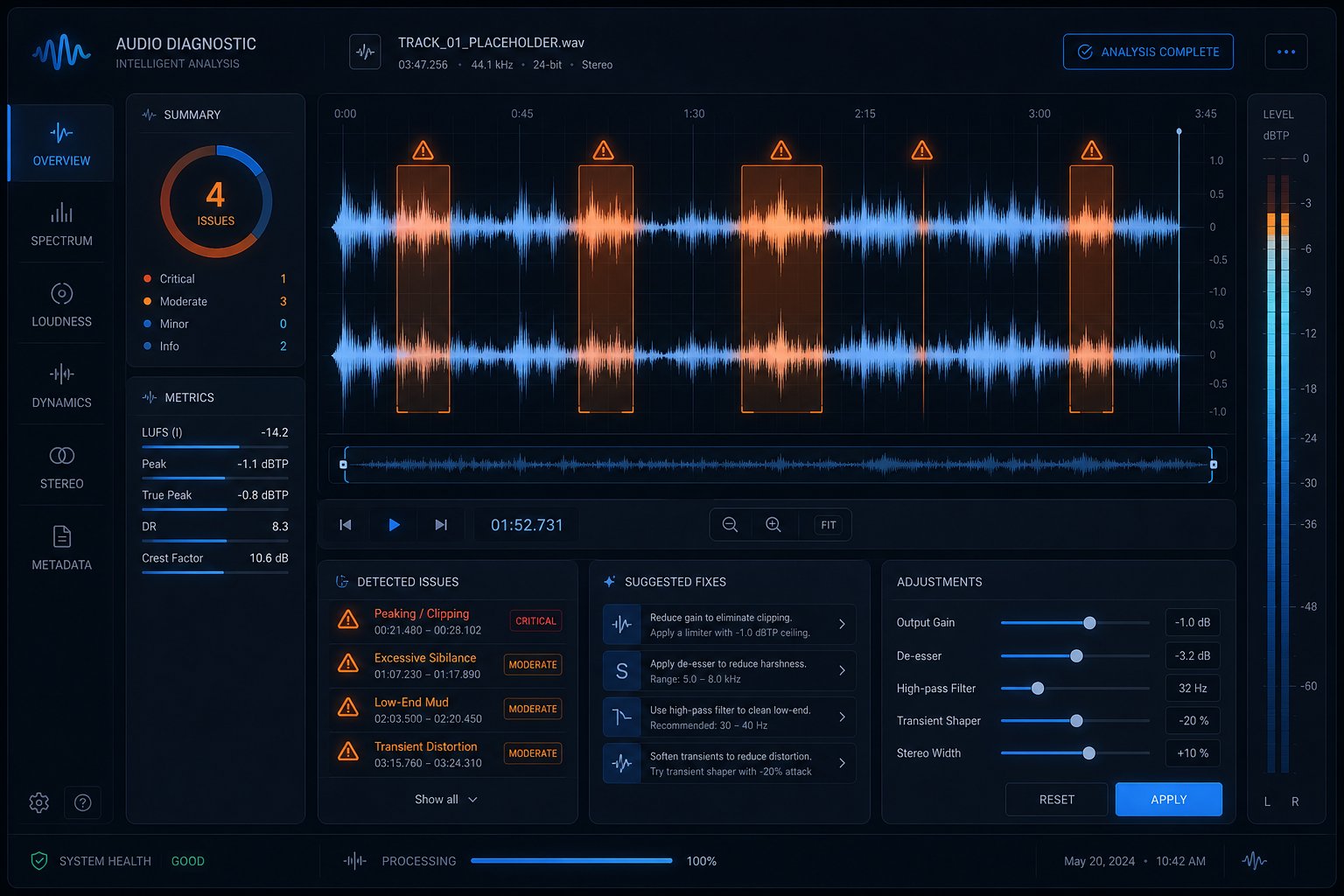Click warning icon beside Low-End Mud
1344x896 pixels.
click(348, 707)
